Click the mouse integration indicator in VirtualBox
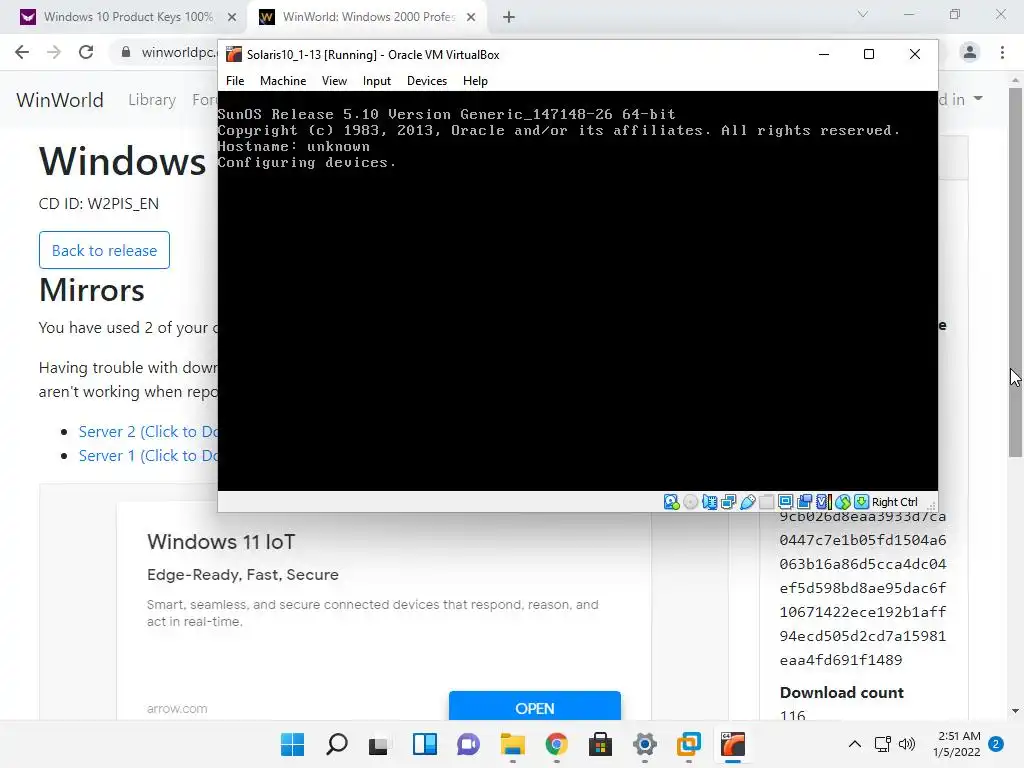The image size is (1024, 768). [842, 502]
